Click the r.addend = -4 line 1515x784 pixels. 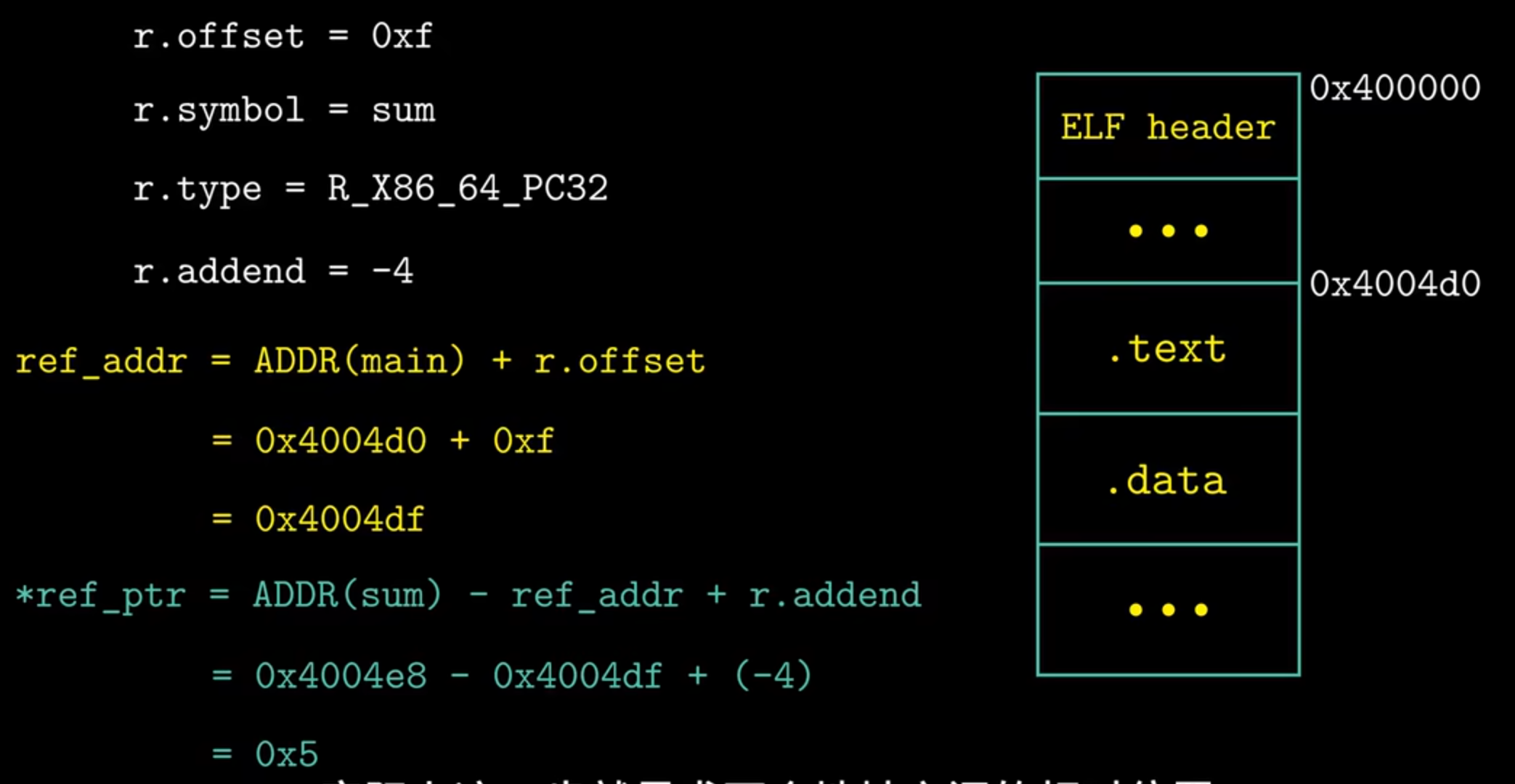click(x=273, y=271)
